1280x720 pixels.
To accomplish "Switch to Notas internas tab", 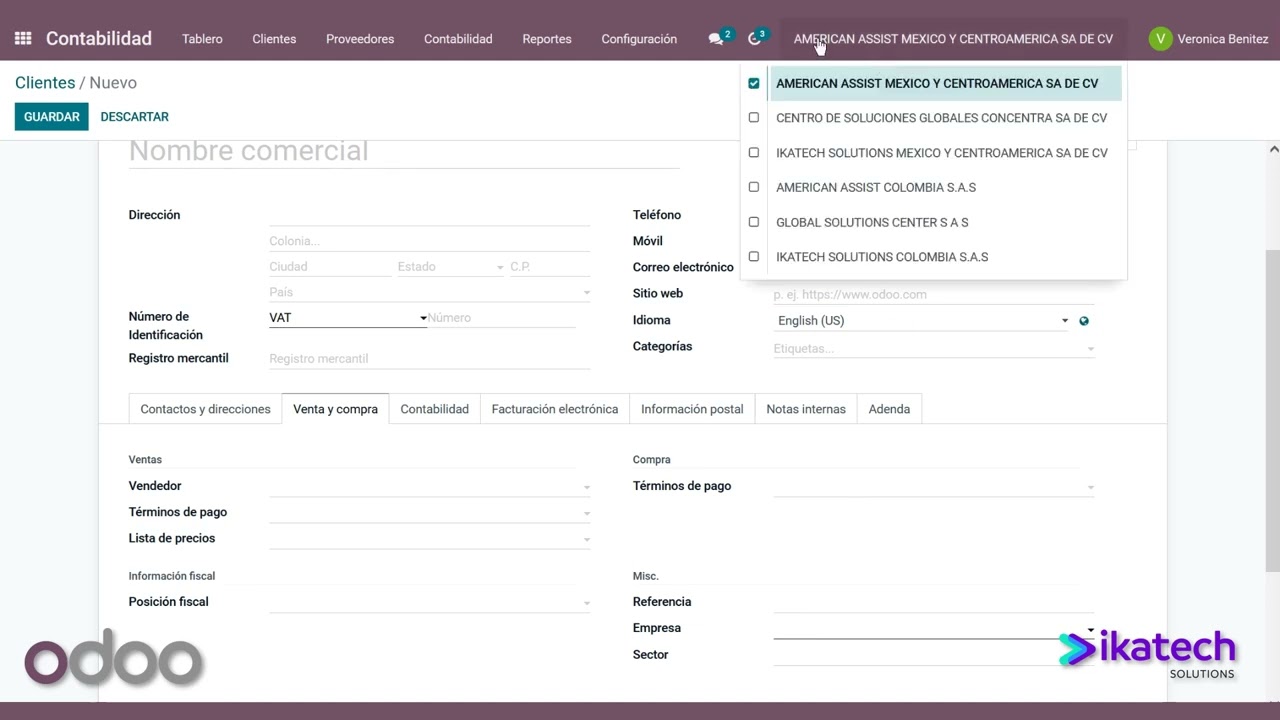I will click(x=806, y=409).
